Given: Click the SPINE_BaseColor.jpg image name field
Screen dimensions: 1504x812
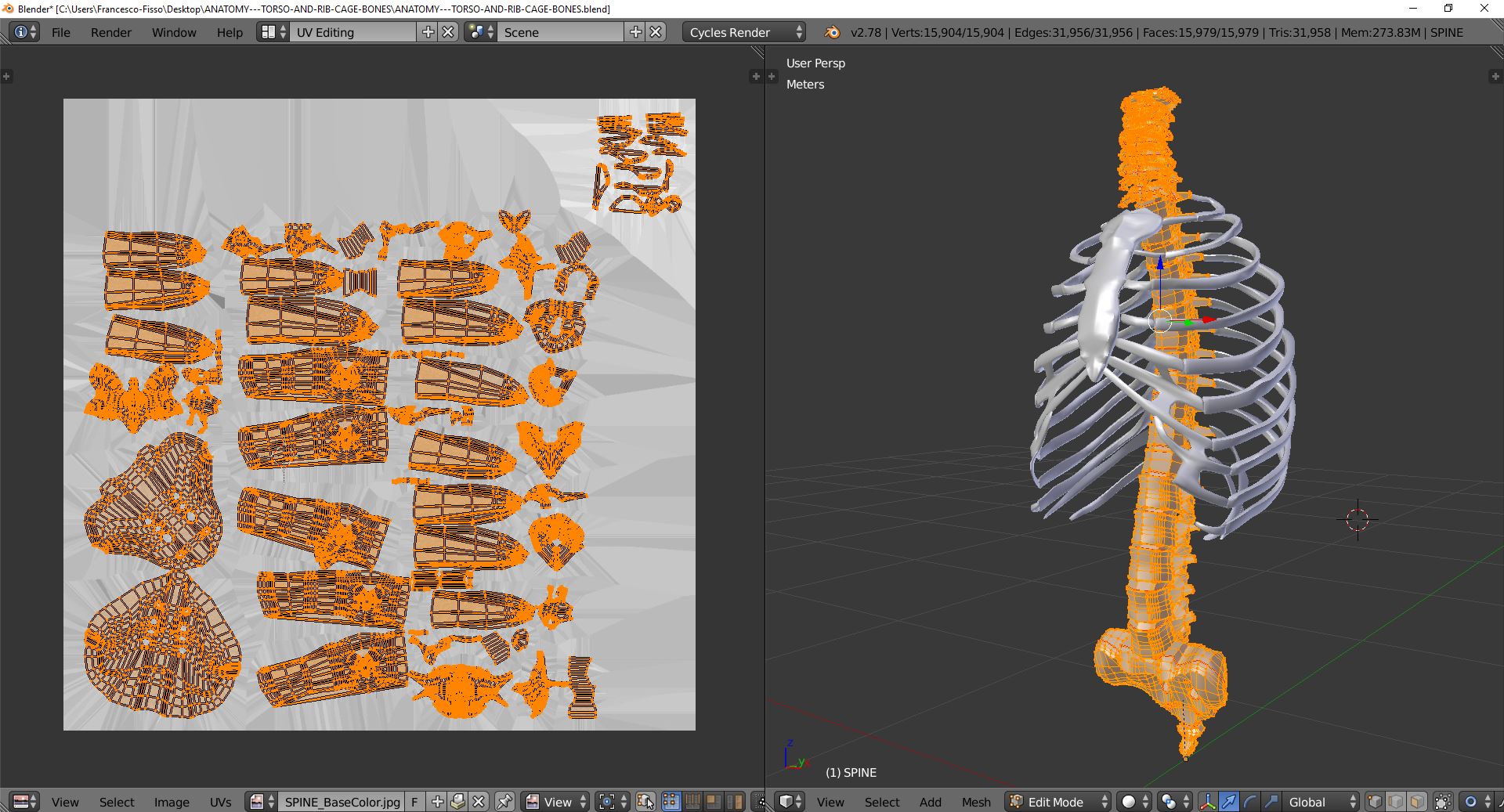Looking at the screenshot, I should (x=342, y=801).
